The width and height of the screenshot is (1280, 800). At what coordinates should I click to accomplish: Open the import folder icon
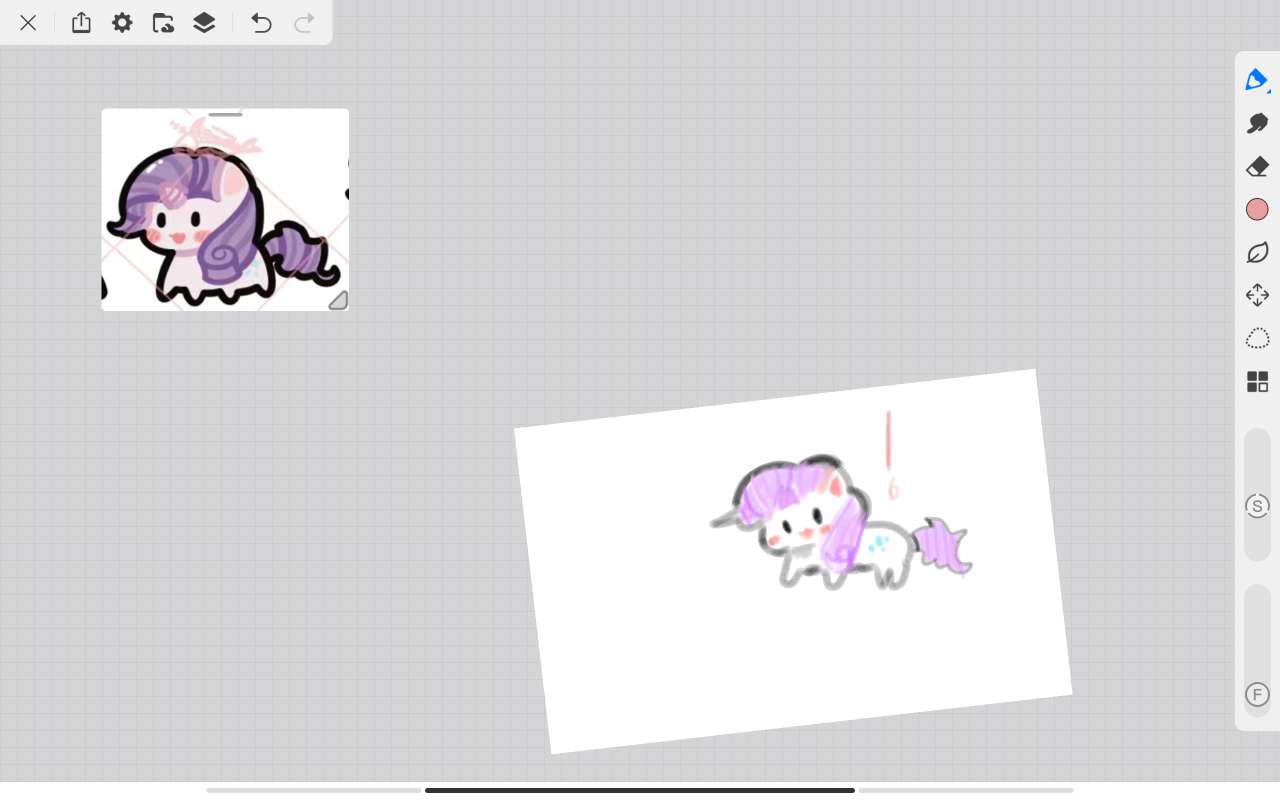coord(163,23)
